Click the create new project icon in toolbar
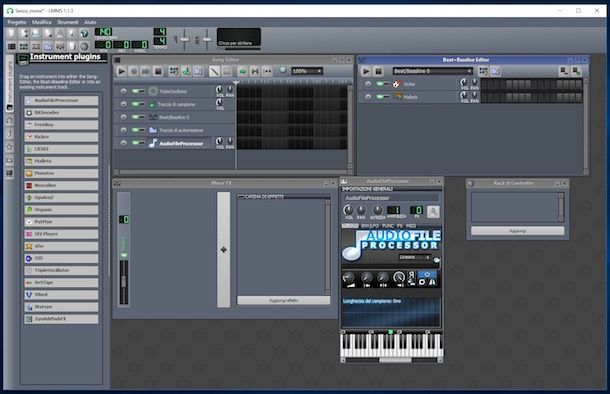Viewport: 610px width, 394px height. (x=12, y=34)
